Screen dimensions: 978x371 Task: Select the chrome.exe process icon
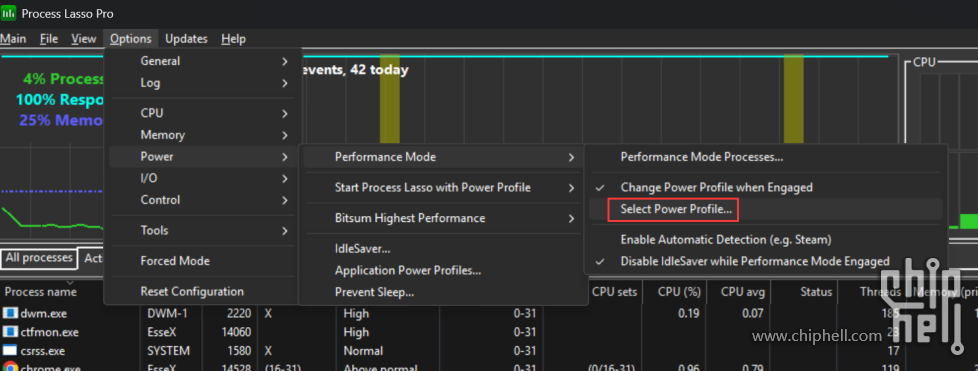10,367
